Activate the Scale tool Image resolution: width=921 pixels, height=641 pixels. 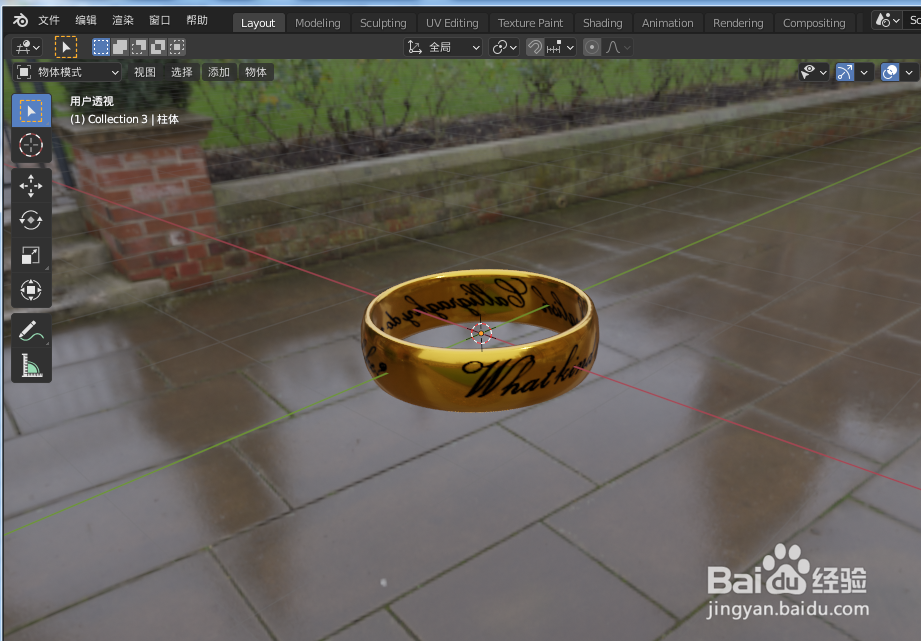pyautogui.click(x=31, y=256)
